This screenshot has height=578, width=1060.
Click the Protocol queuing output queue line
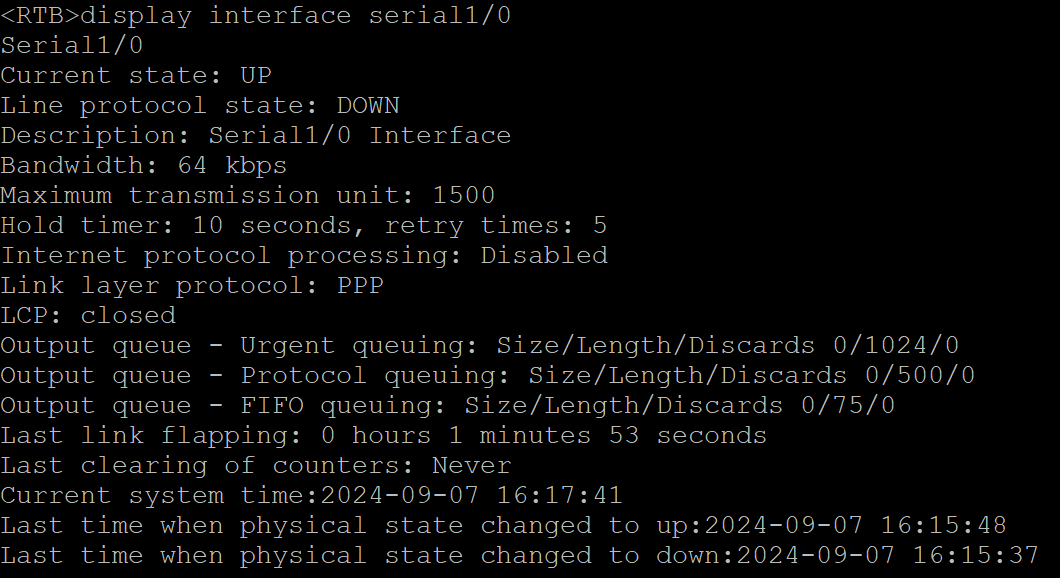(x=488, y=375)
